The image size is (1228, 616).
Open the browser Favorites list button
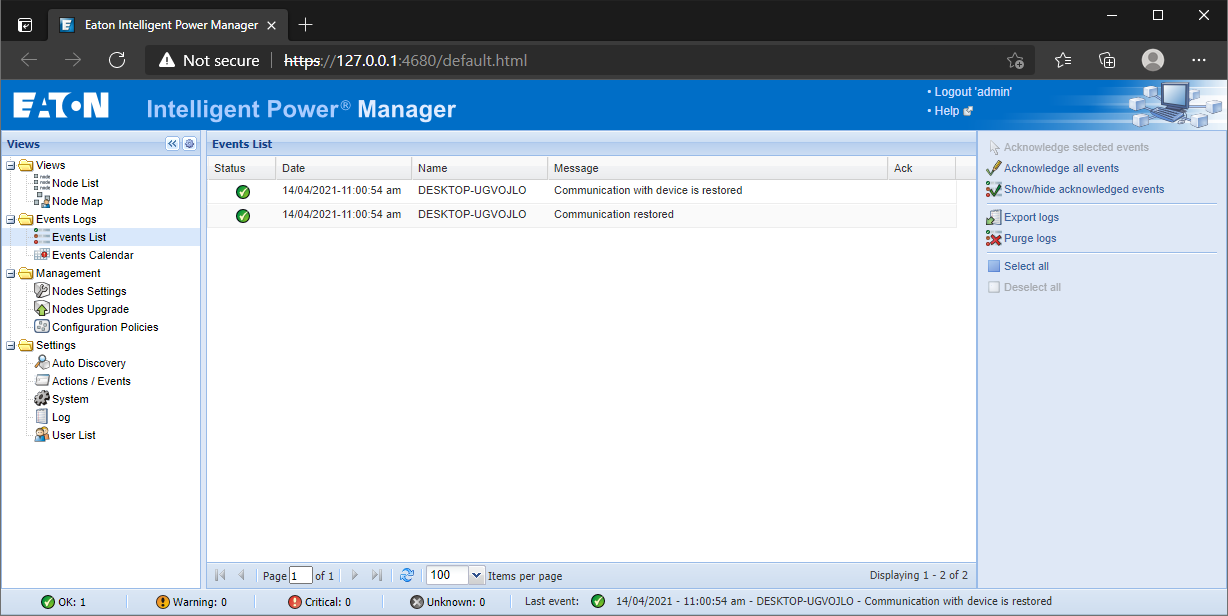coord(1063,60)
